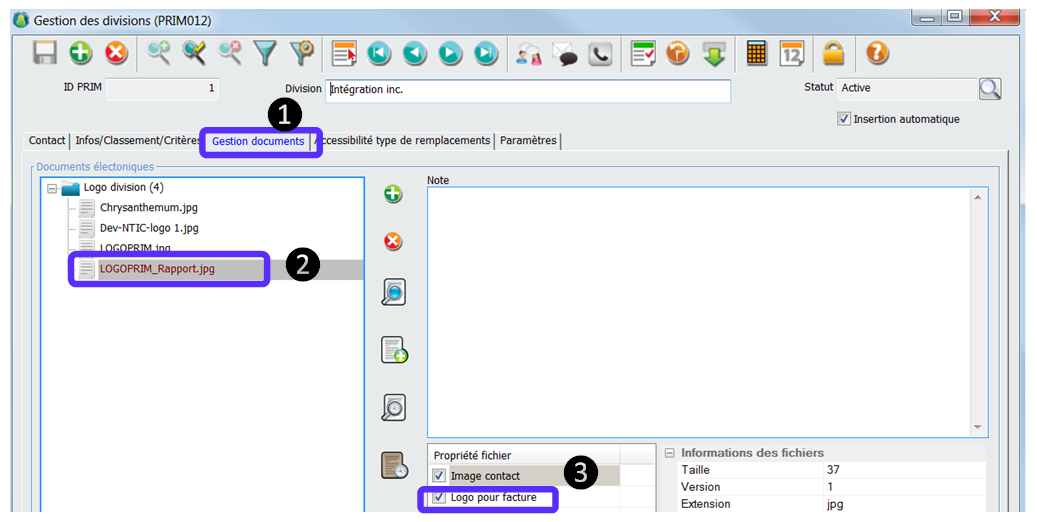Open the Contact tab
This screenshot has width=1037, height=522.
[x=47, y=141]
